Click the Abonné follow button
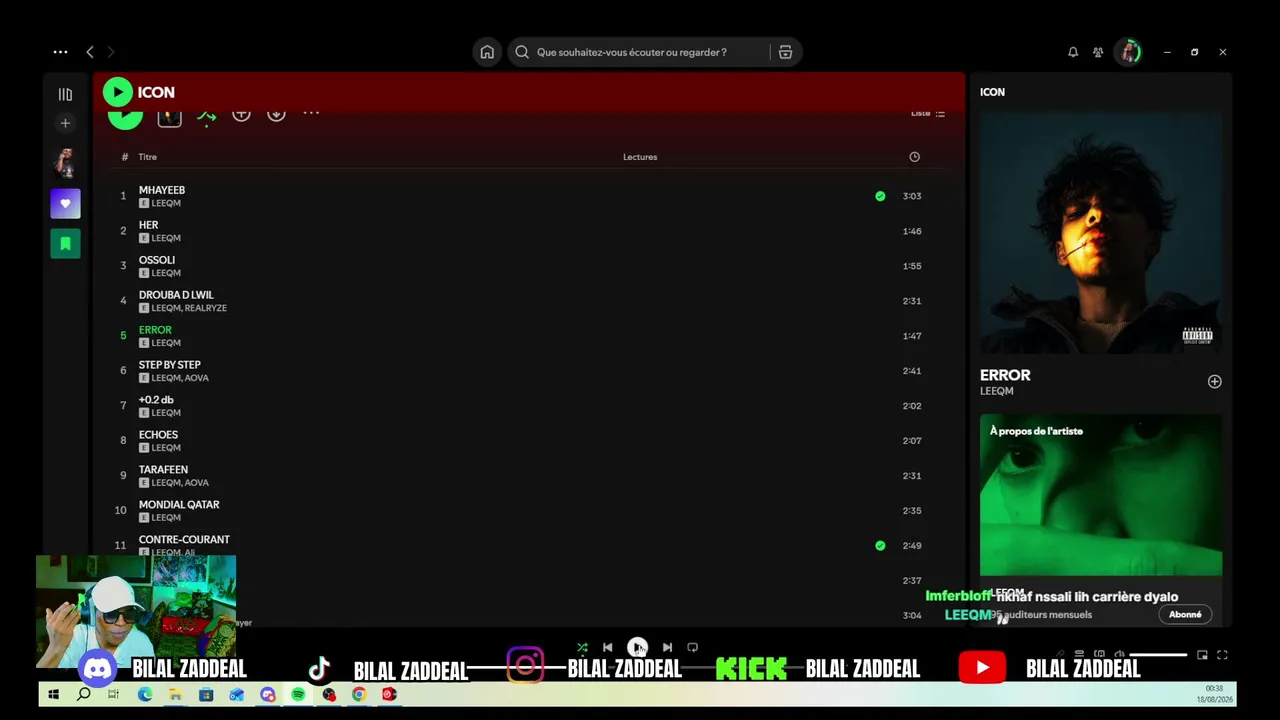Image resolution: width=1280 pixels, height=720 pixels. [1185, 615]
